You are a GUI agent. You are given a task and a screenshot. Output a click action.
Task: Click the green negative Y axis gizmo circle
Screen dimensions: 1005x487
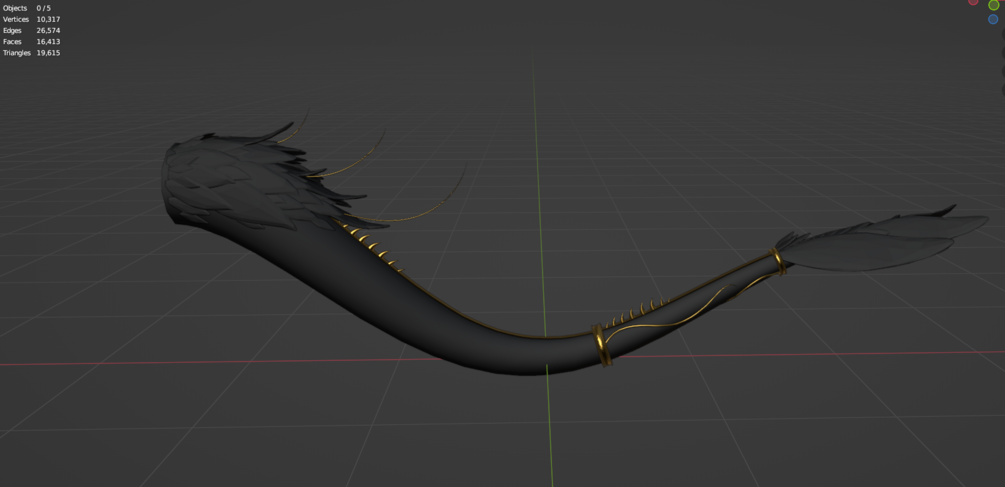(x=993, y=4)
